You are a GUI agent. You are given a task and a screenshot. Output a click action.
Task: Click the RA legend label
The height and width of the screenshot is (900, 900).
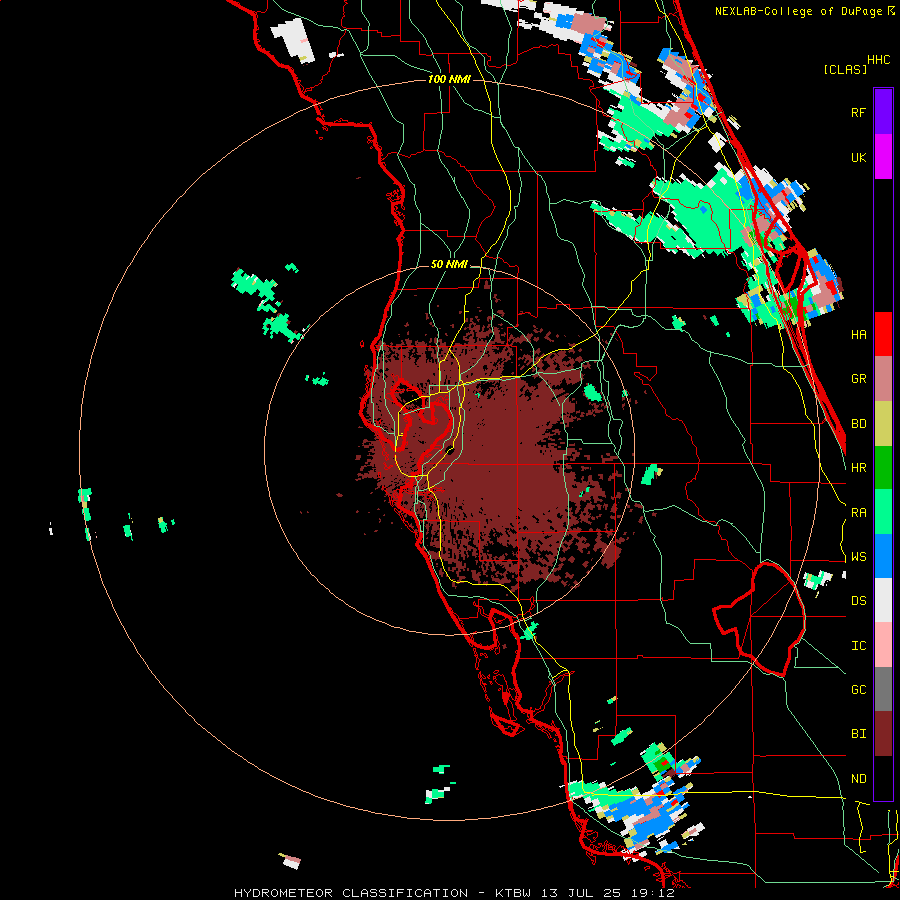tap(858, 513)
